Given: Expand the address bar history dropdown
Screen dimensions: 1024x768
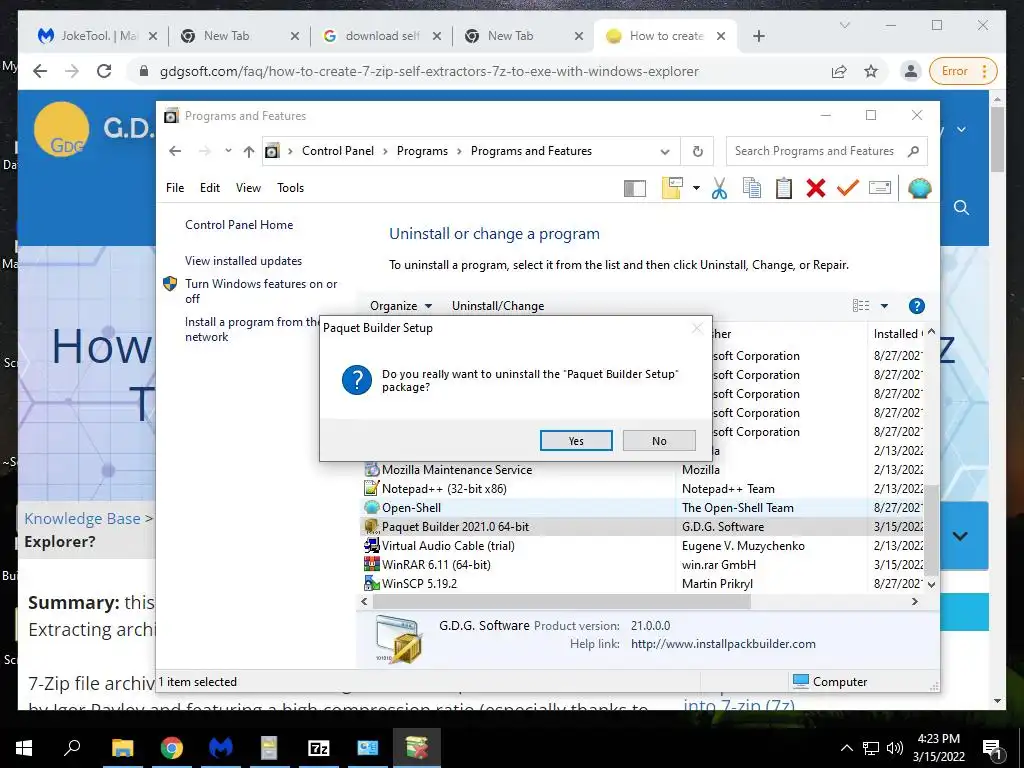Looking at the screenshot, I should coord(665,152).
